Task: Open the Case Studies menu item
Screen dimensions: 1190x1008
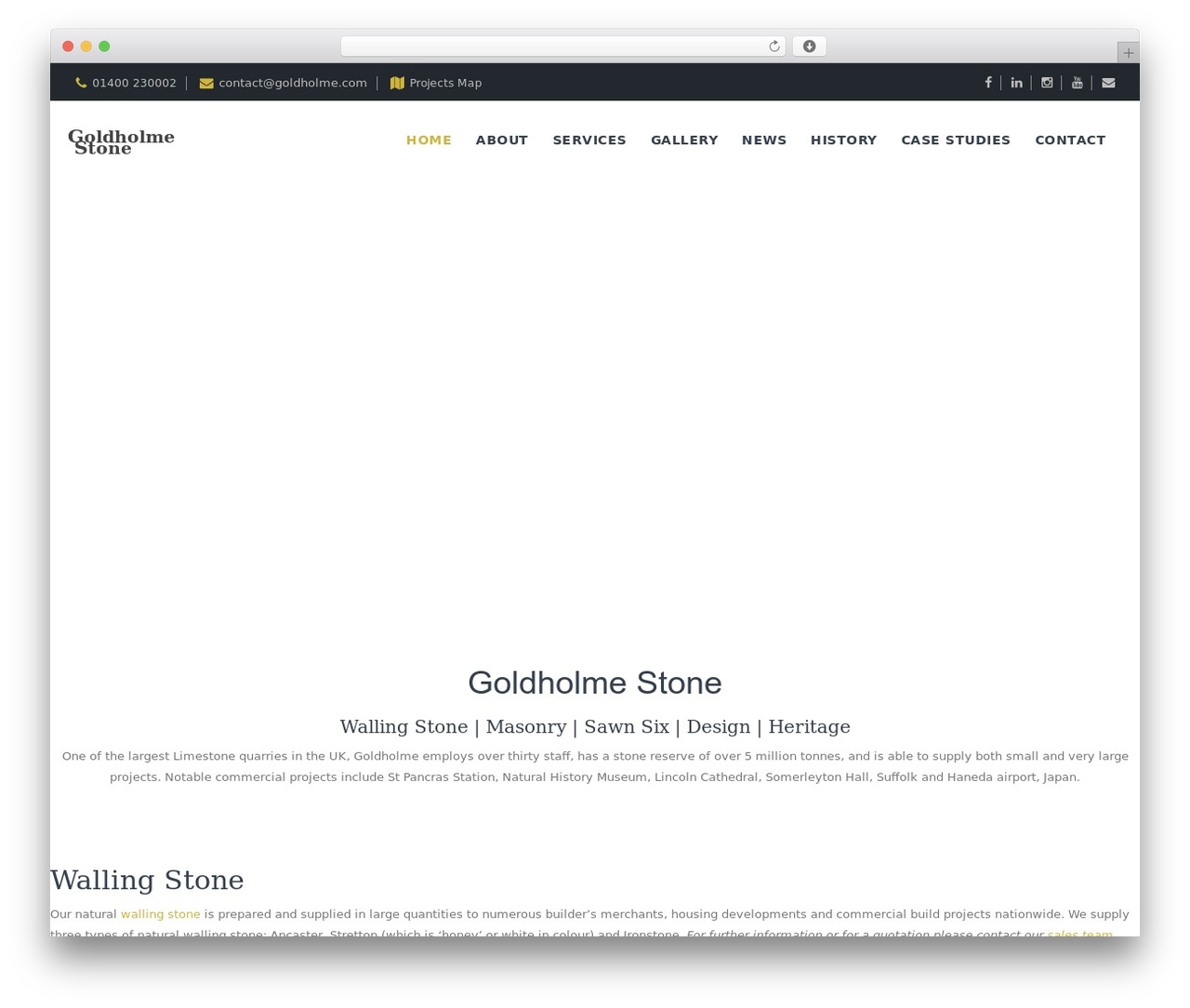Action: (956, 139)
